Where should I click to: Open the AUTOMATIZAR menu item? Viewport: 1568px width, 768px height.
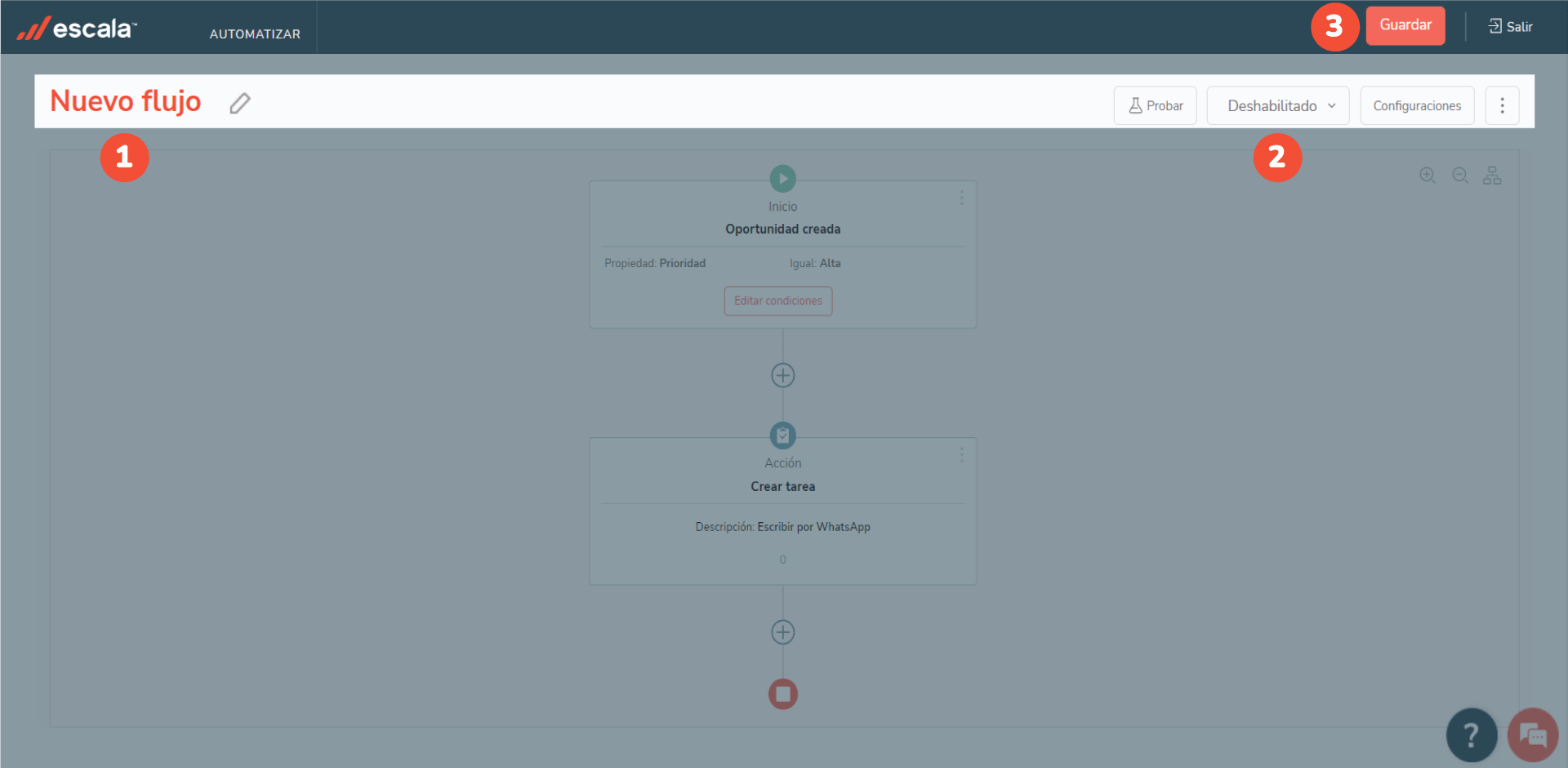255,33
